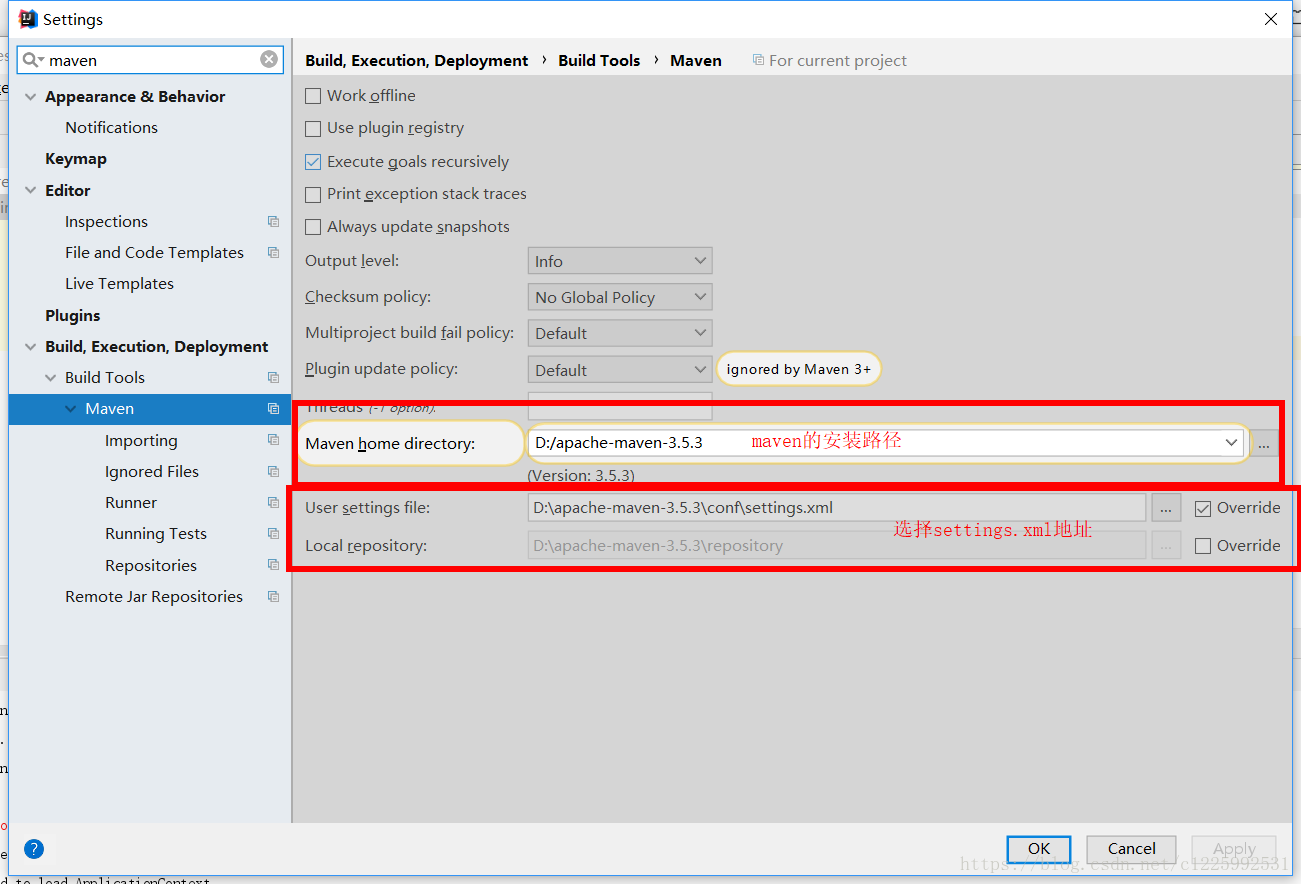Collapse the Build Tools tree node
Image resolution: width=1301 pixels, height=884 pixels.
tap(51, 377)
